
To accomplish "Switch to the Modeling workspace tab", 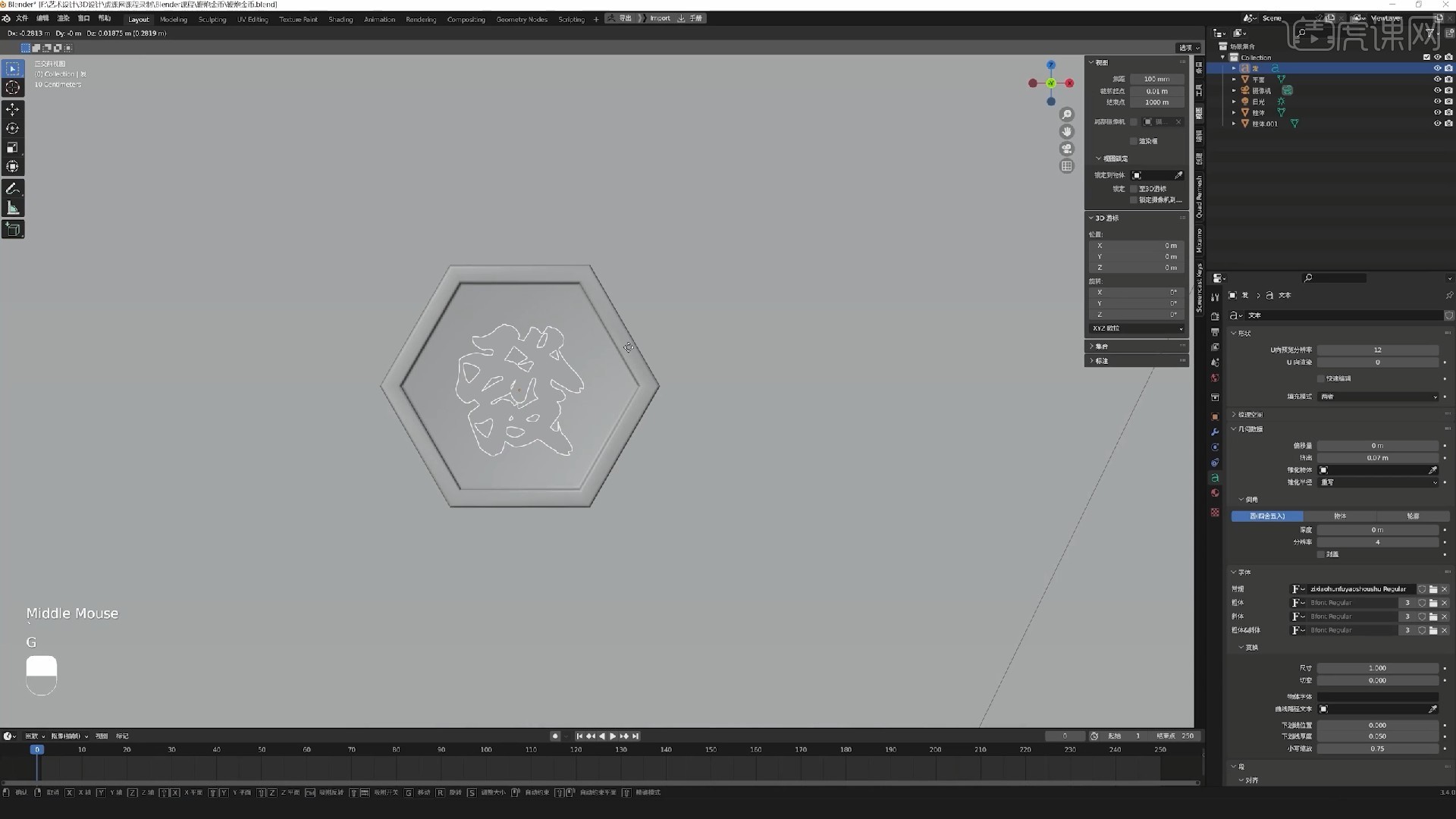I will (174, 20).
